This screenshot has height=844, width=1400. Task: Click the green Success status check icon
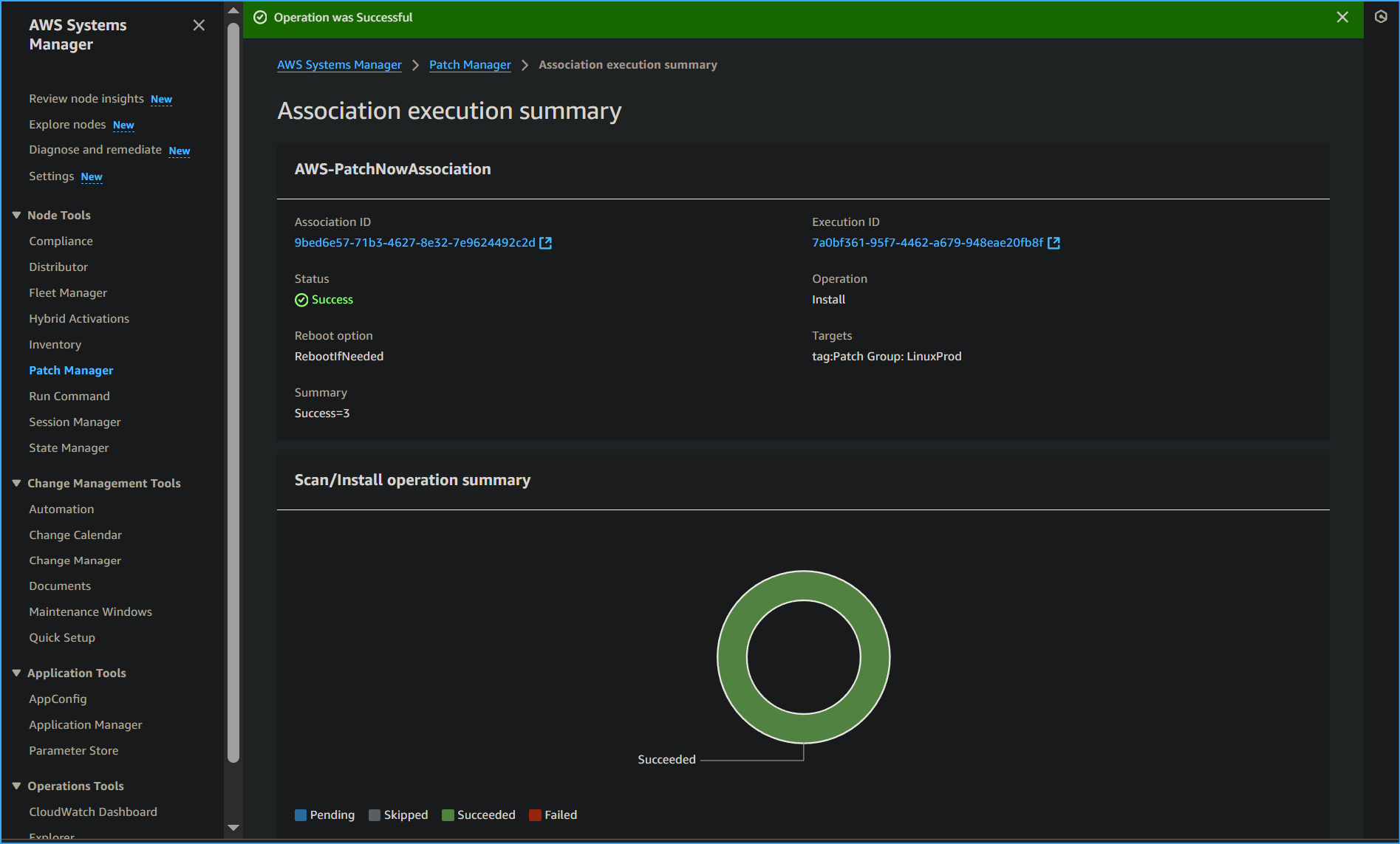[x=301, y=300]
